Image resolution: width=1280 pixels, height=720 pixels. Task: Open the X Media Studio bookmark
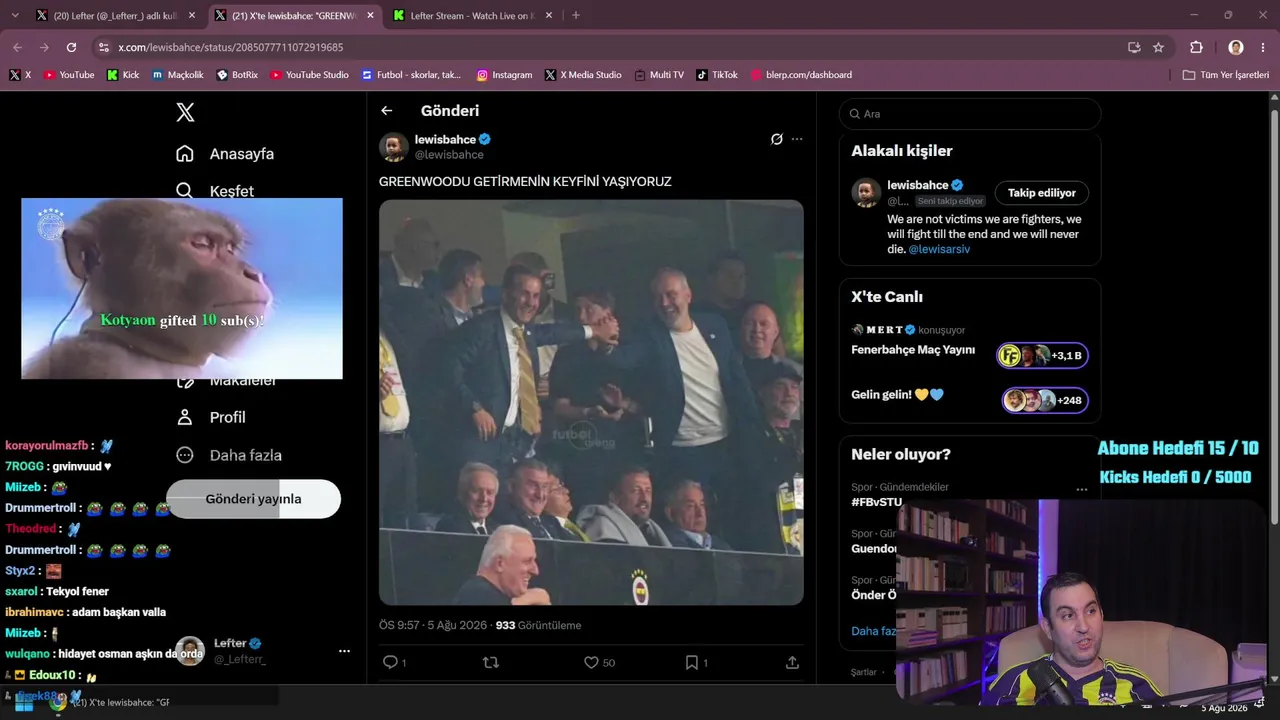tap(583, 75)
